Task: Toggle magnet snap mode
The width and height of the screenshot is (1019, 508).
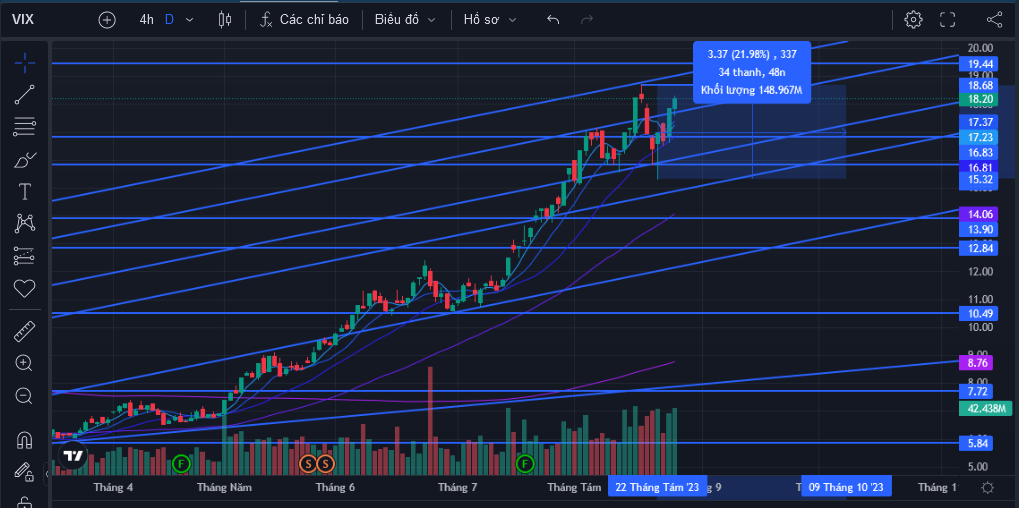Action: tap(25, 440)
